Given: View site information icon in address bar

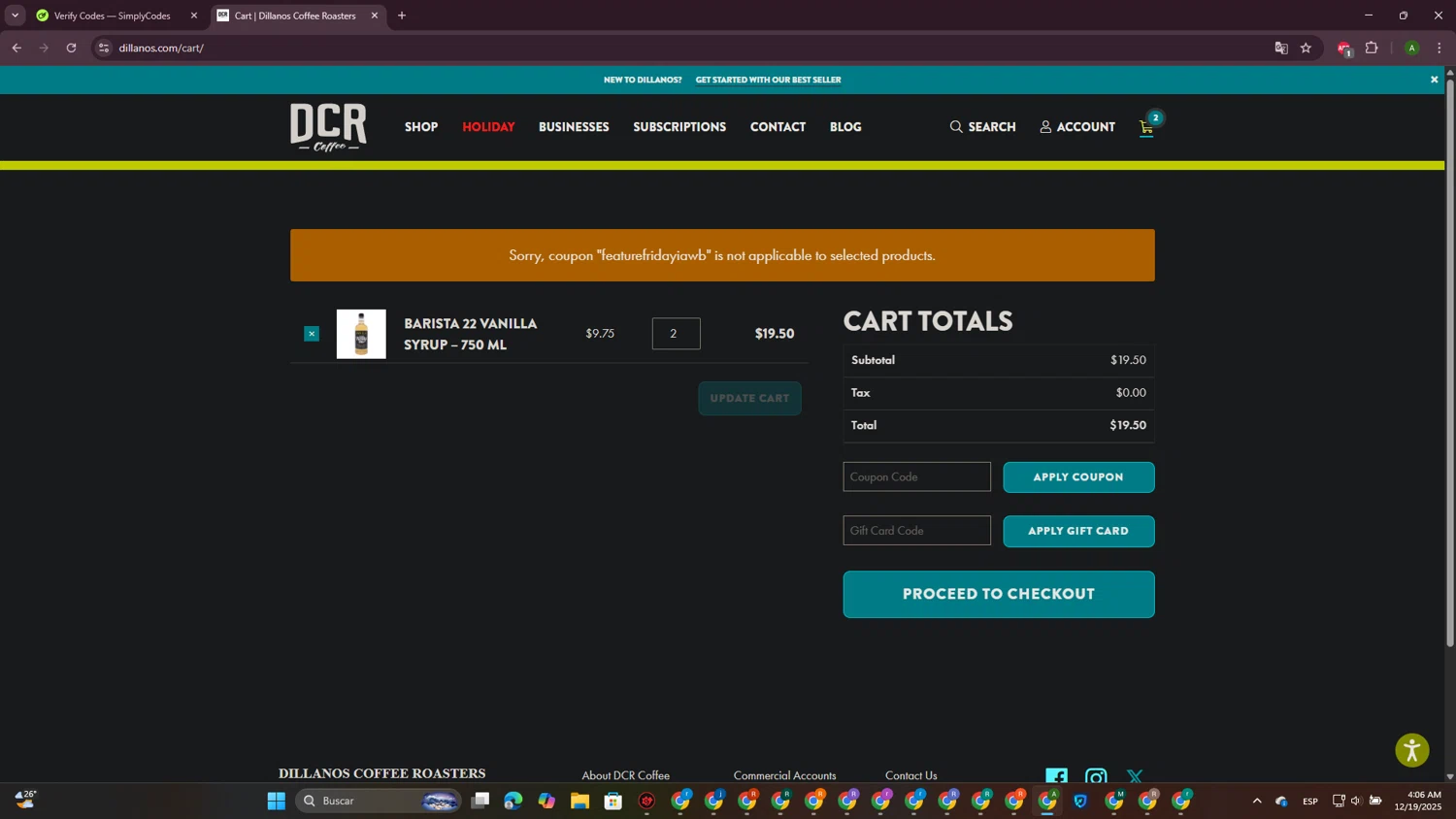Looking at the screenshot, I should click(x=104, y=48).
